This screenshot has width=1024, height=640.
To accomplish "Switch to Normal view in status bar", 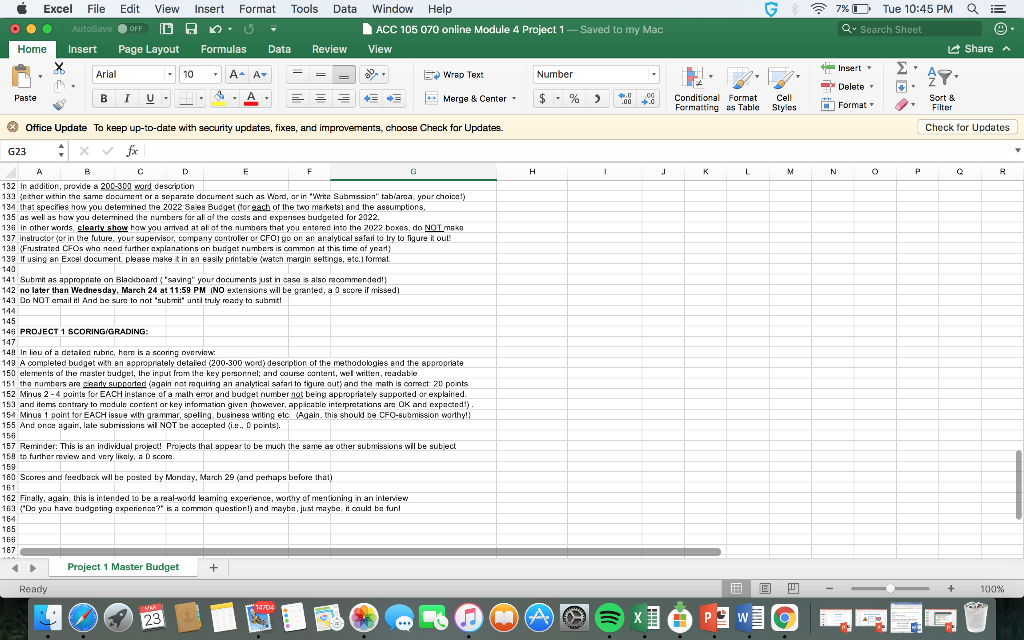I will click(737, 588).
